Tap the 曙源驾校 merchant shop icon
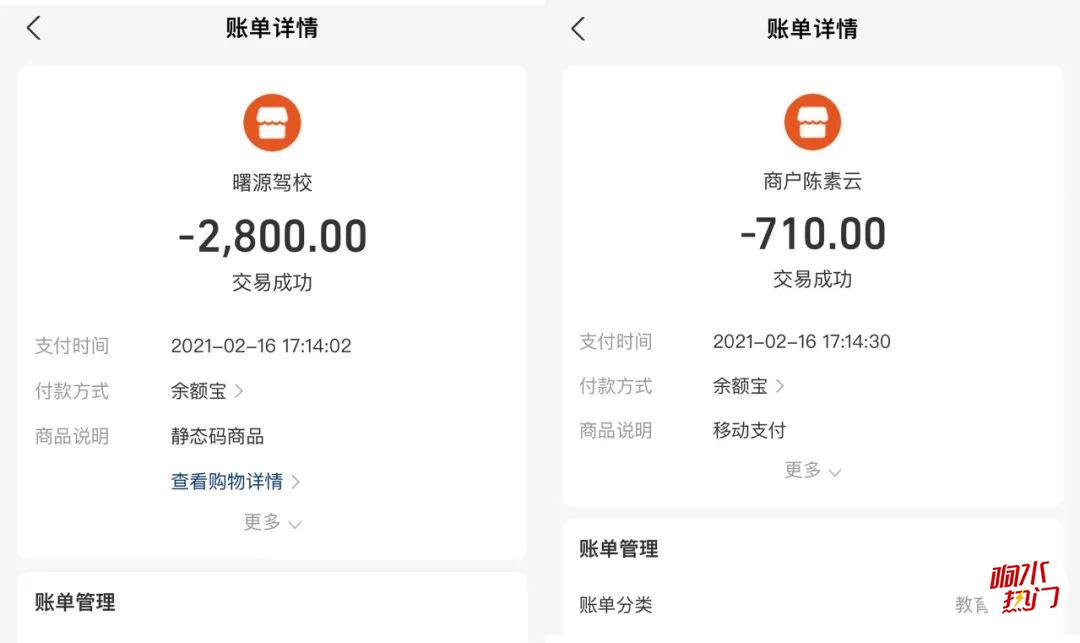This screenshot has height=643, width=1080. coord(272,123)
